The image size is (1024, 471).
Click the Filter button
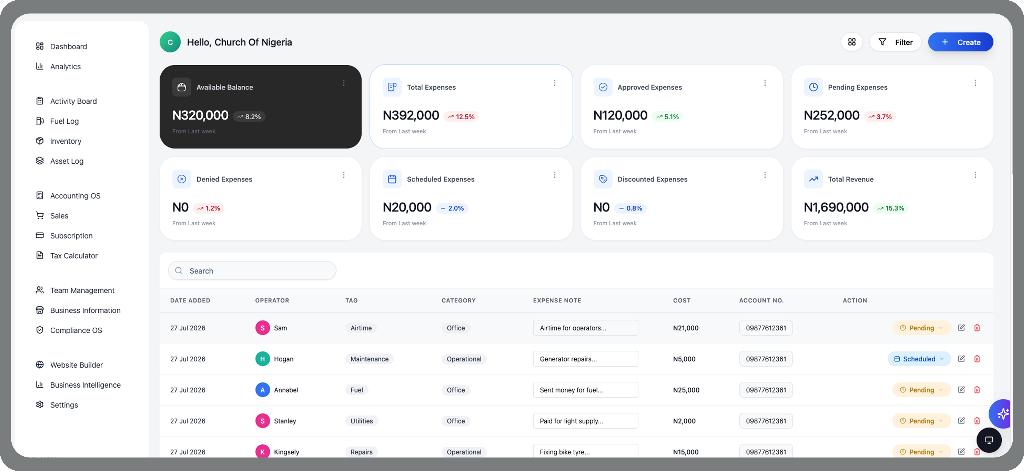tap(895, 42)
